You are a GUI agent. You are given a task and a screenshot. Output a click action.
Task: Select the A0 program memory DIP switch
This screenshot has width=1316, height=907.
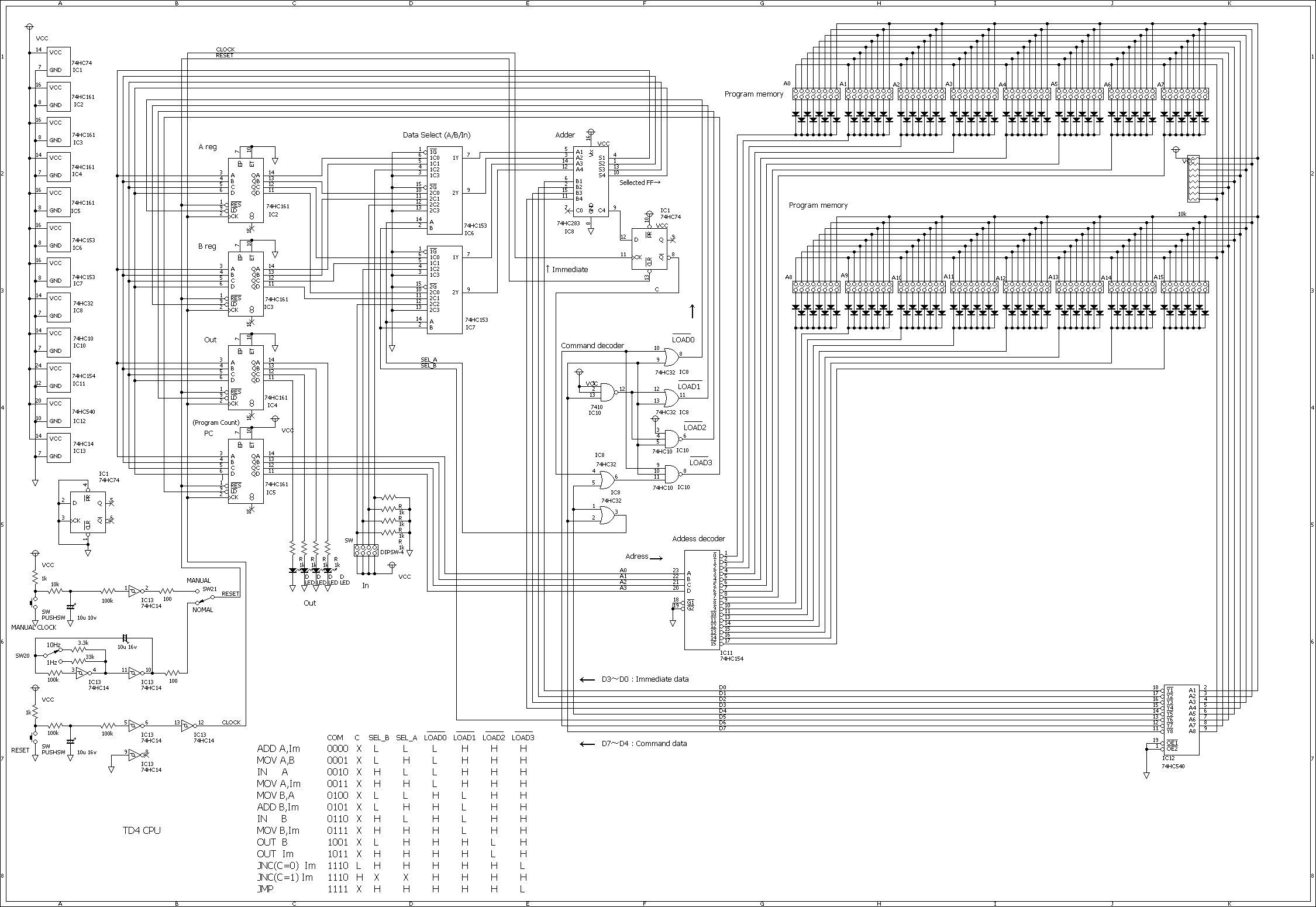click(x=816, y=94)
